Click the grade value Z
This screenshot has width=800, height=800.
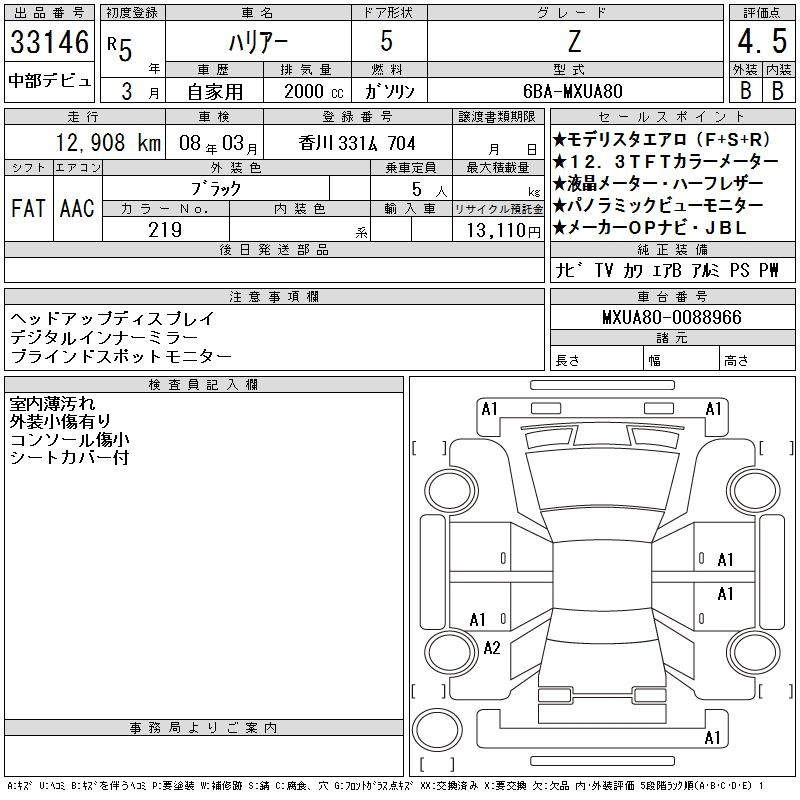click(574, 41)
